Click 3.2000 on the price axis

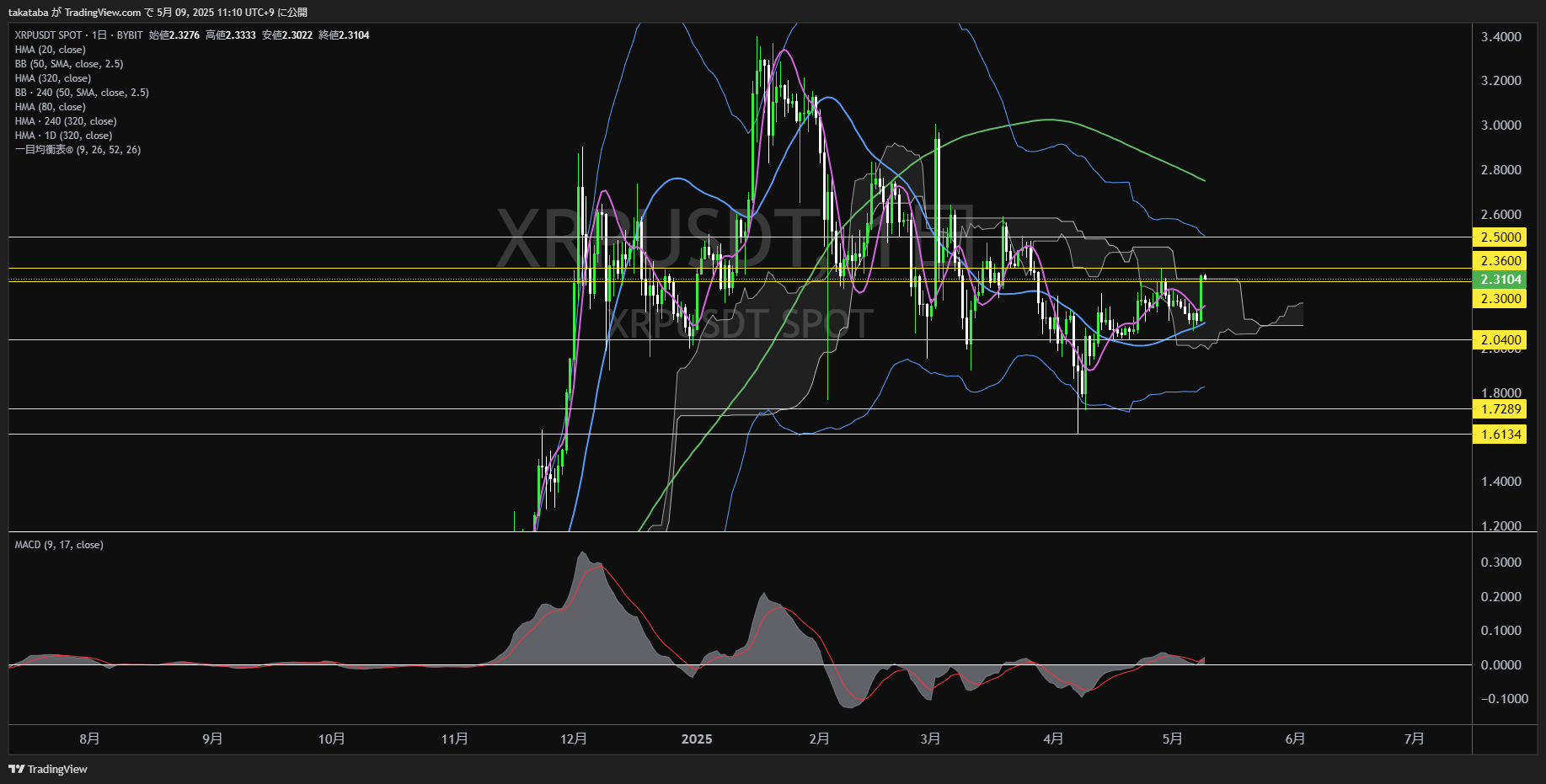click(1501, 81)
